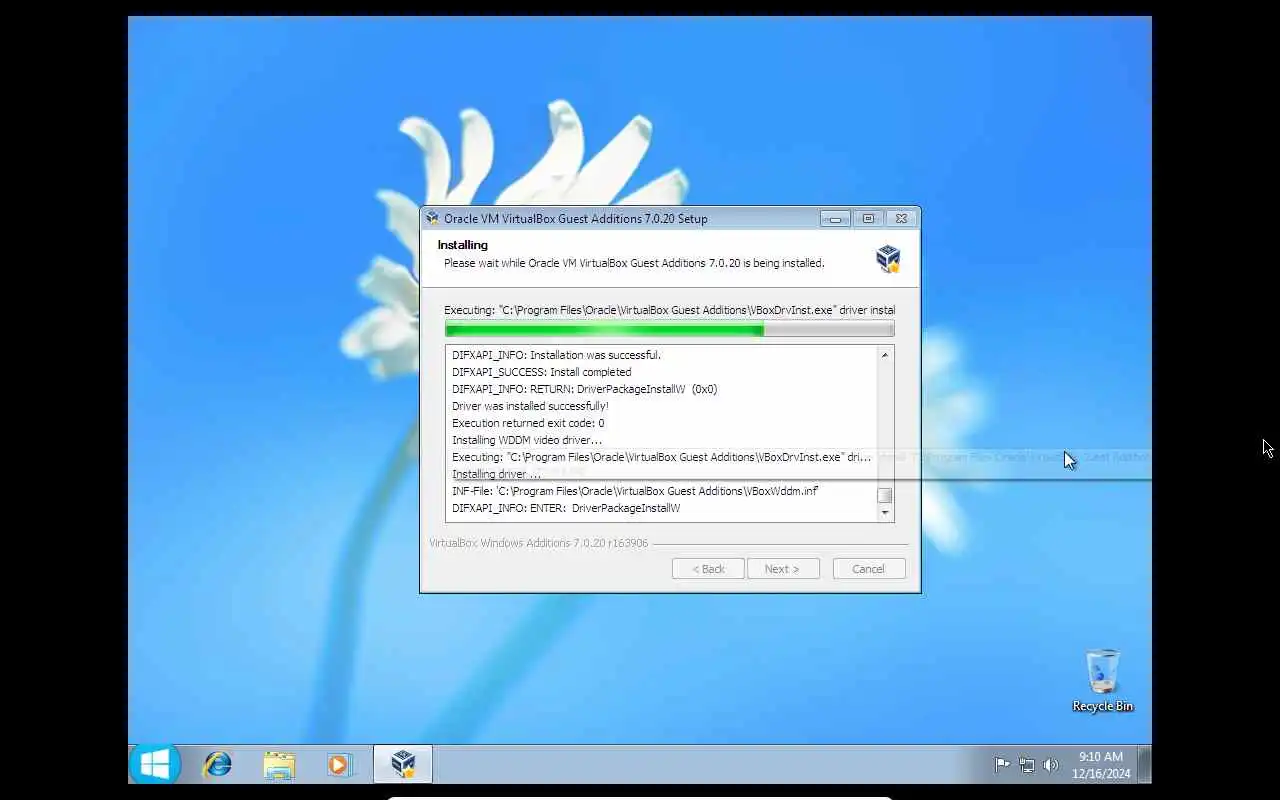The width and height of the screenshot is (1280, 800).
Task: Maximize the Guest Additions Setup window
Action: tap(868, 219)
